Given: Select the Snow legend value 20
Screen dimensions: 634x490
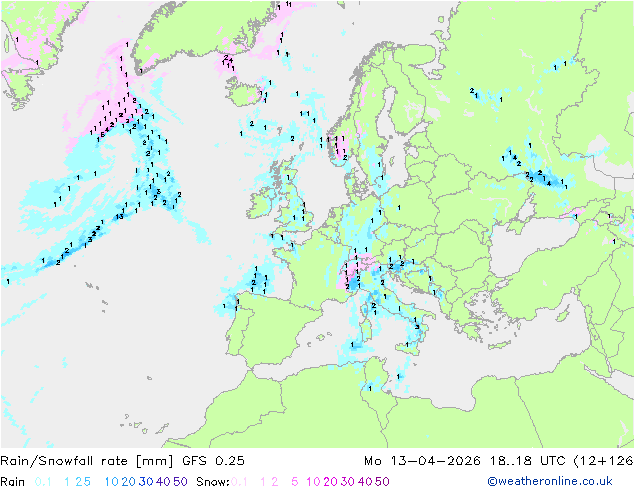Looking at the screenshot, I should [330, 482].
